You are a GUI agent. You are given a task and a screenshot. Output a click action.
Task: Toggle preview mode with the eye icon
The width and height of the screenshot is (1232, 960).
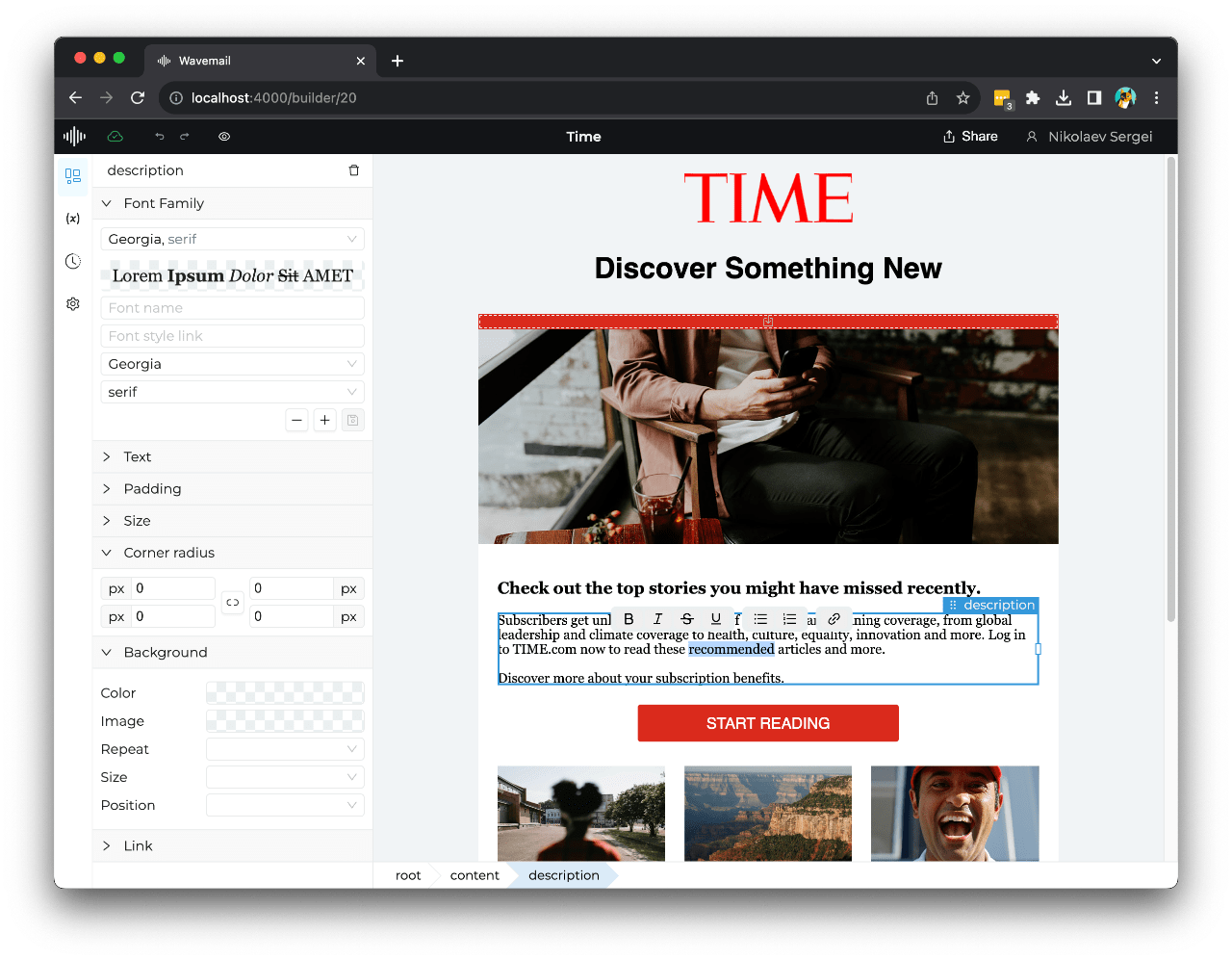click(x=224, y=137)
